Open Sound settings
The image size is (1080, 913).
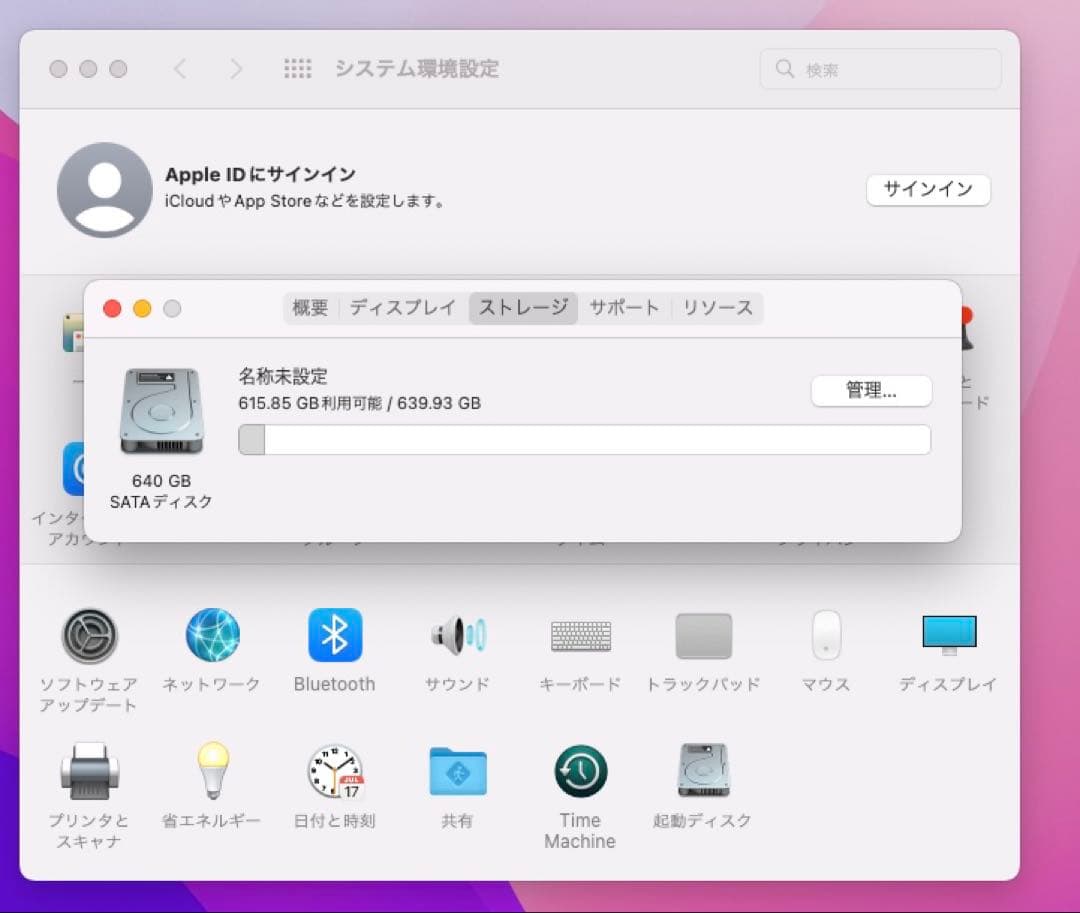coord(457,635)
